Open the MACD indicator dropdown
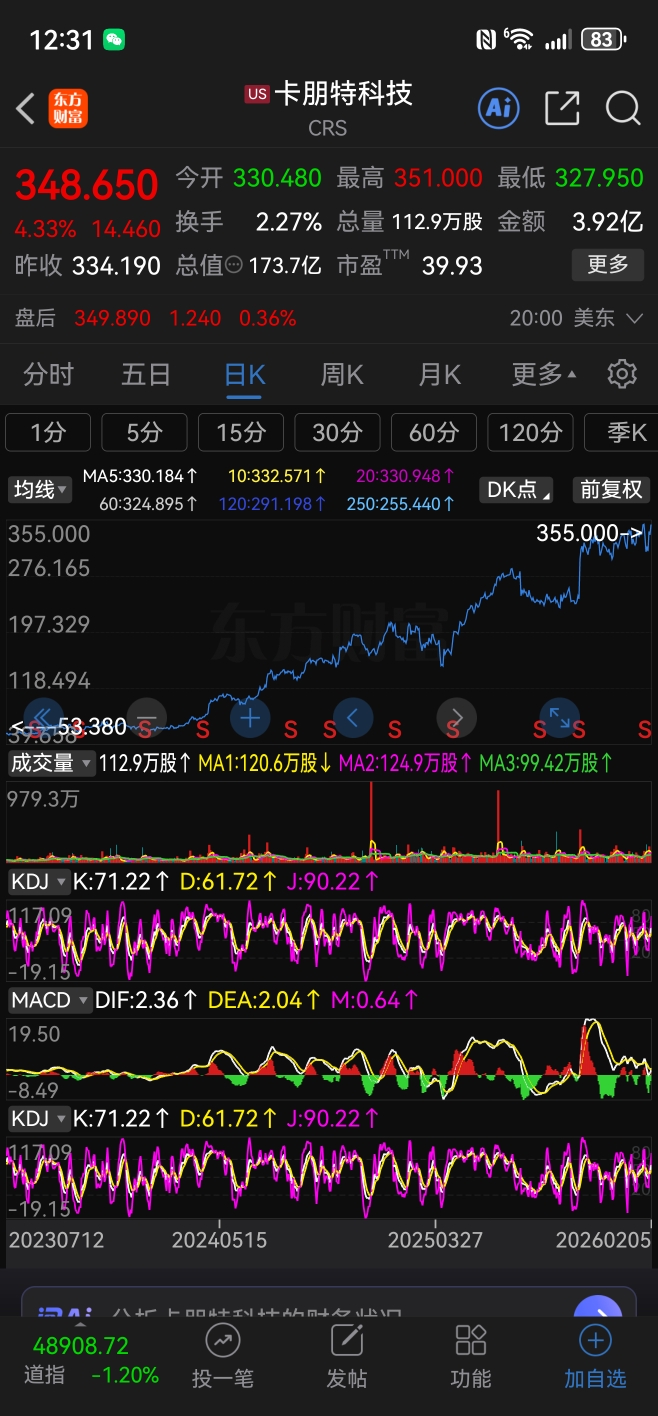Viewport: 658px width, 1416px height. (48, 1000)
